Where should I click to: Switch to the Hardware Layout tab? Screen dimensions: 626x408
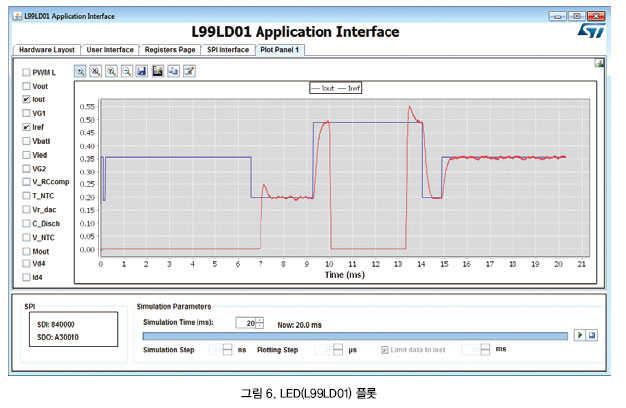[x=47, y=50]
